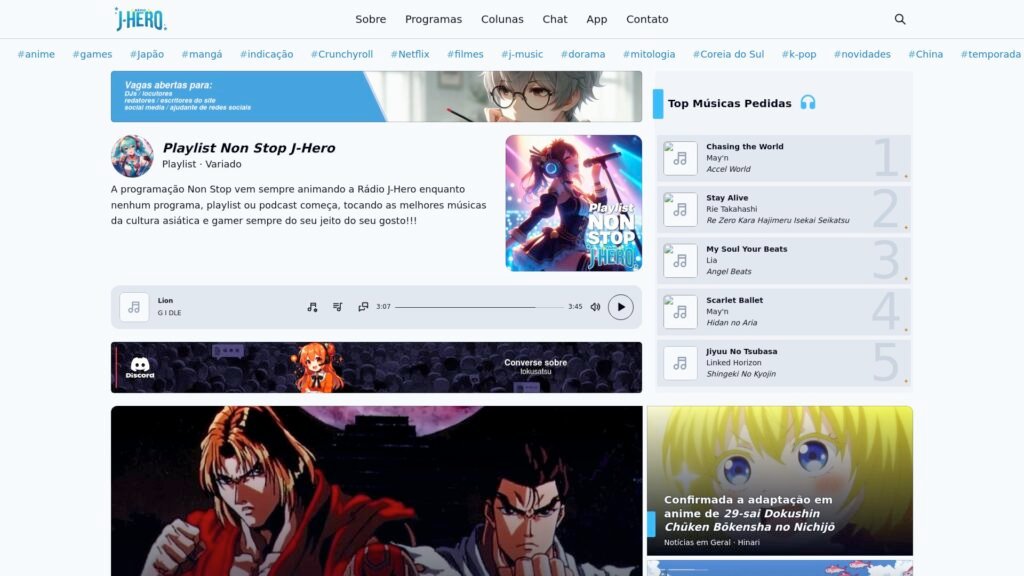
Task: Click the Angel Beats anime name
Action: (x=729, y=272)
